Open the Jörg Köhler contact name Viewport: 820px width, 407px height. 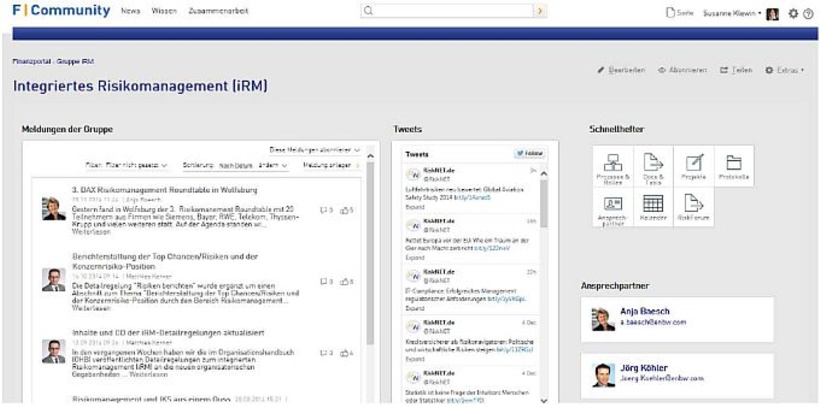pos(644,368)
